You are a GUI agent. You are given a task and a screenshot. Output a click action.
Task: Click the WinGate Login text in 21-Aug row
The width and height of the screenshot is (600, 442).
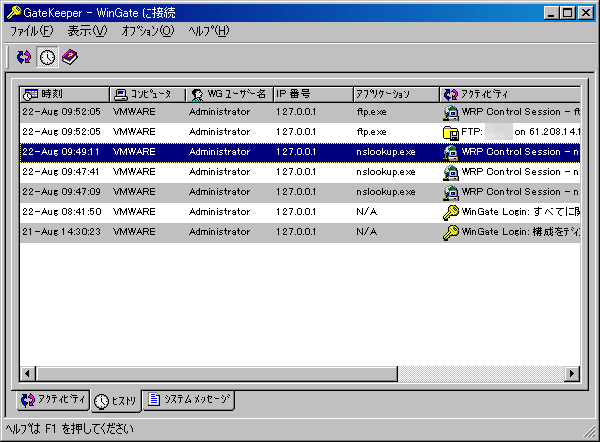[521, 232]
